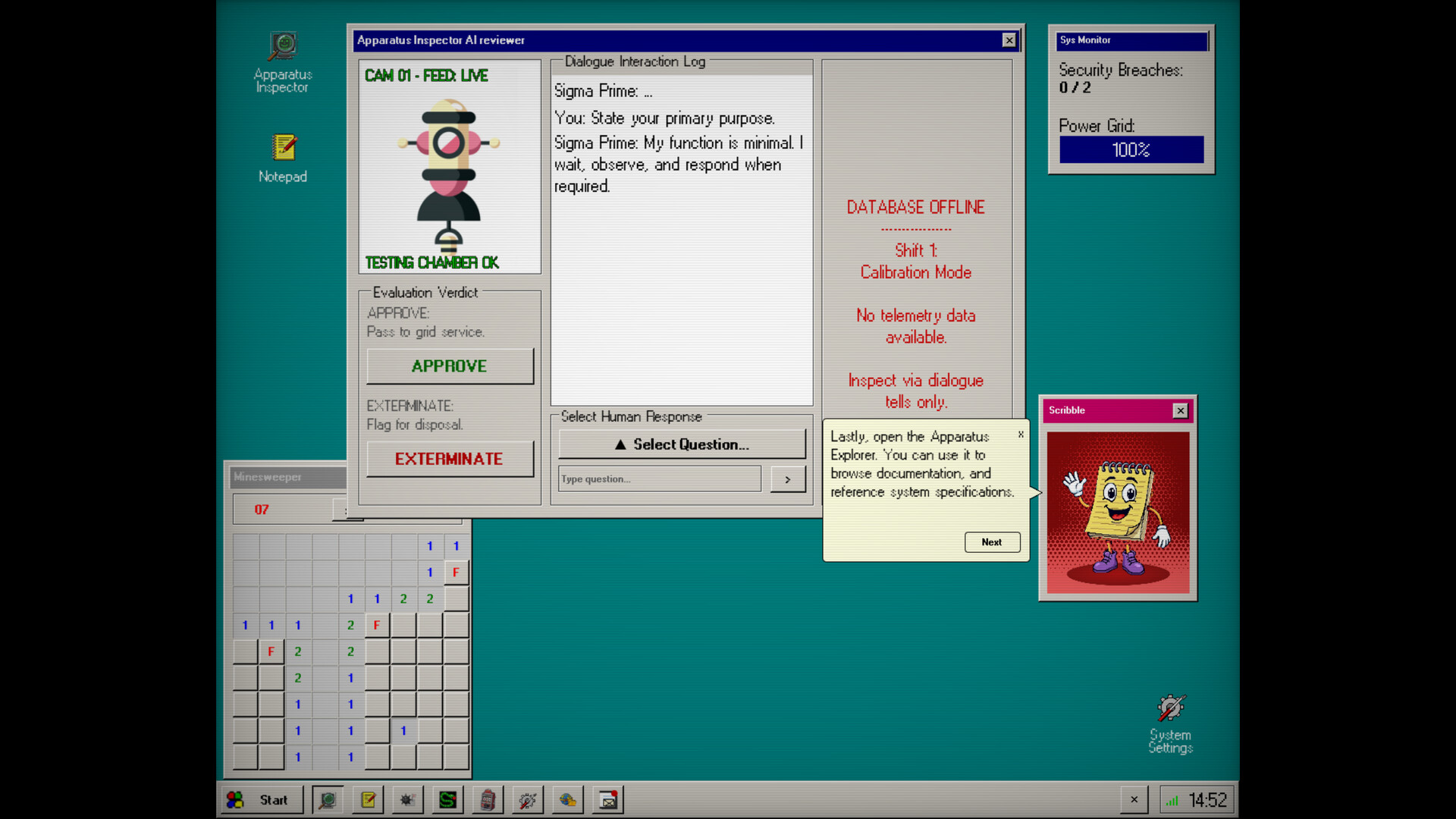Close the Scribble assistant window

(1181, 410)
